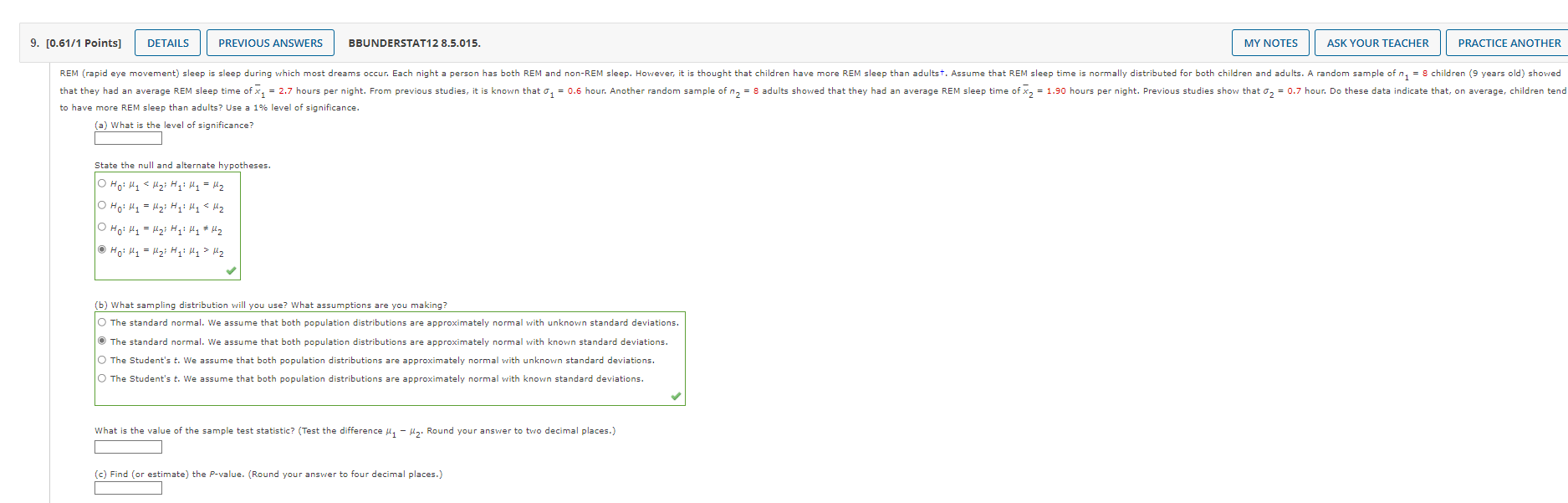Click text '(c) Find (or estimate) the P-value'
The width and height of the screenshot is (1568, 503).
pos(170,475)
